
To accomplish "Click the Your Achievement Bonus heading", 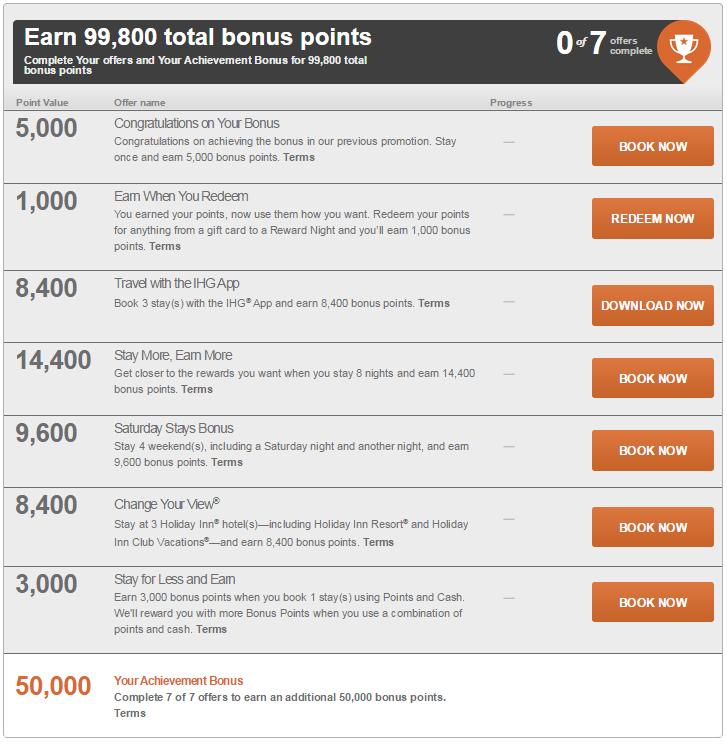I will (178, 680).
